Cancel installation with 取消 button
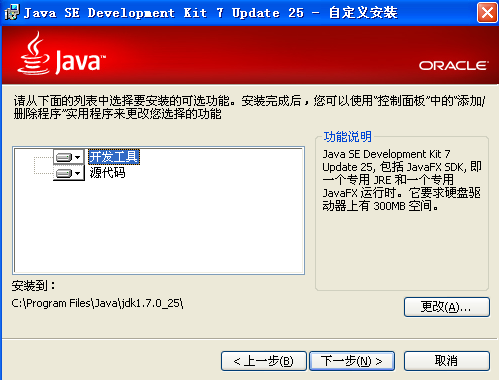 tap(447, 361)
